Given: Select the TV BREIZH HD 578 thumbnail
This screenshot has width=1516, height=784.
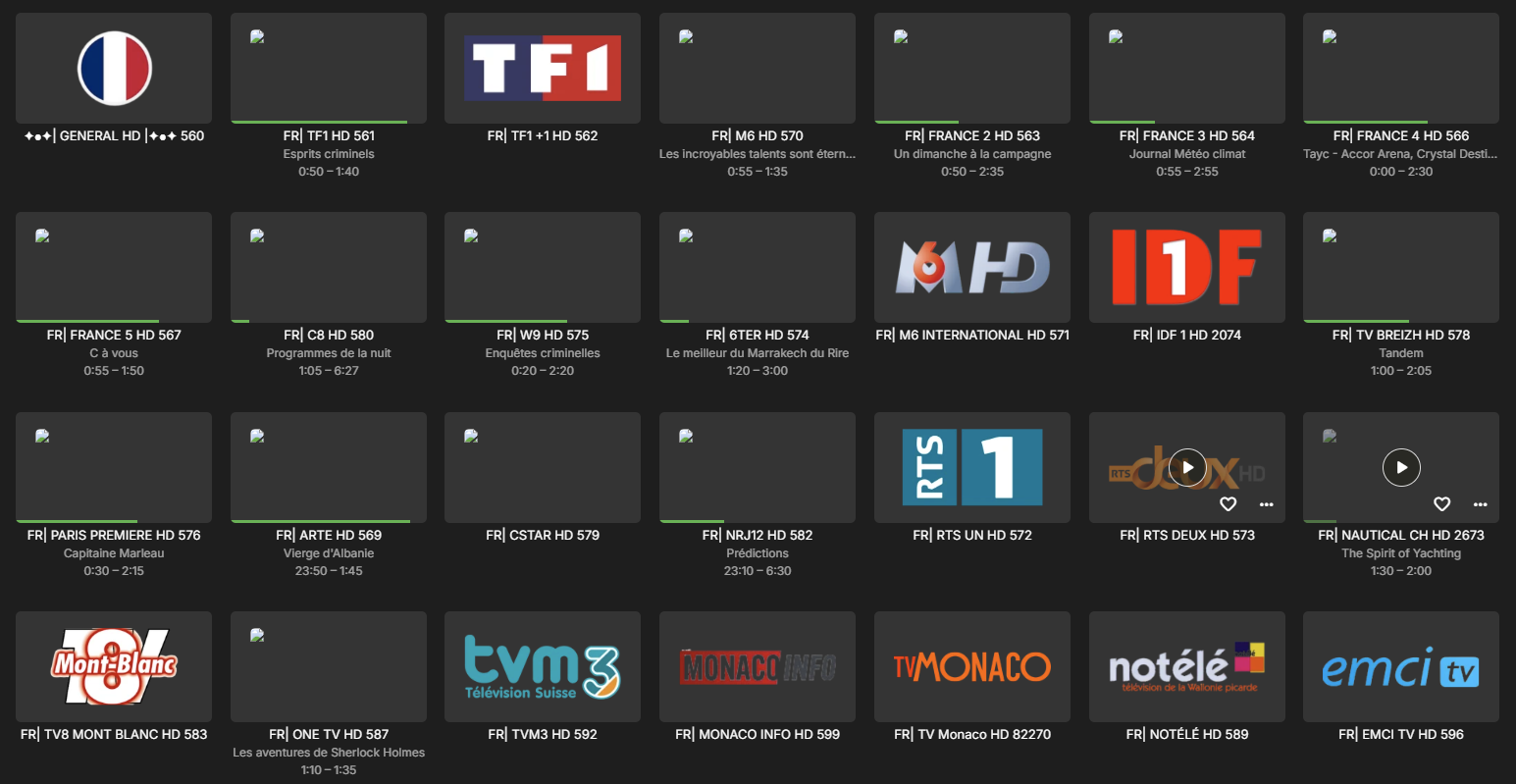Looking at the screenshot, I should click(x=1401, y=267).
